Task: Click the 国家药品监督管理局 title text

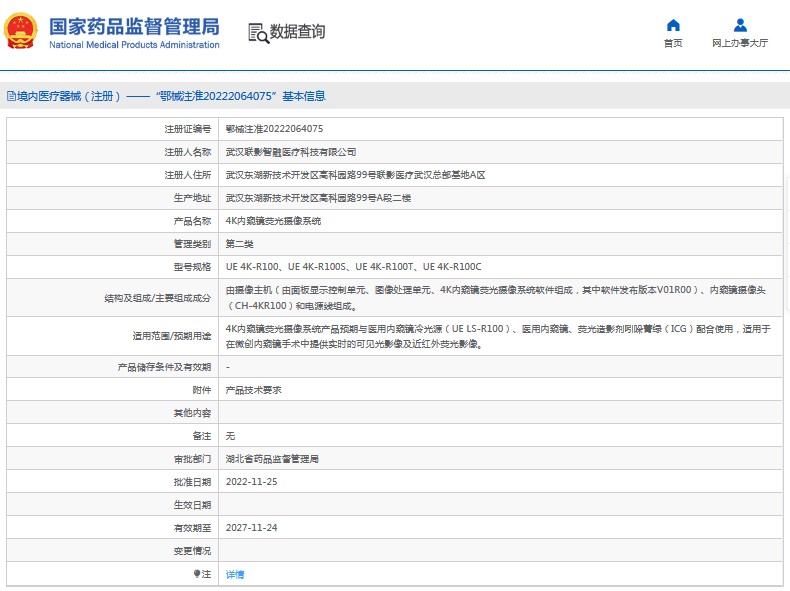Action: pos(134,25)
